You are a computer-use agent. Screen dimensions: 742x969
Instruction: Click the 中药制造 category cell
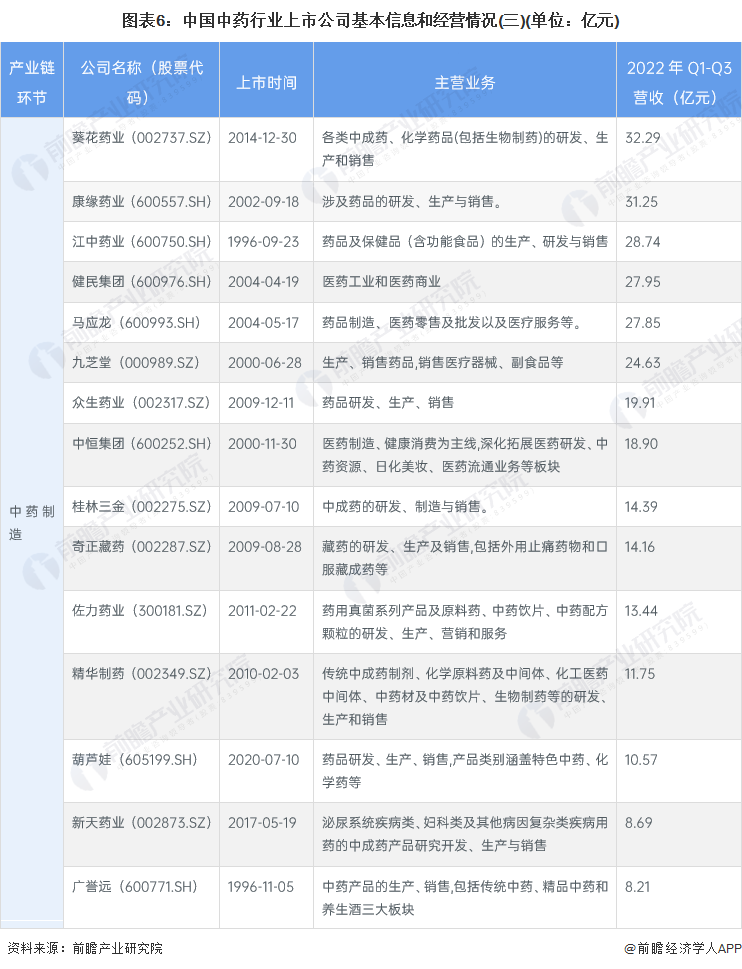32,522
